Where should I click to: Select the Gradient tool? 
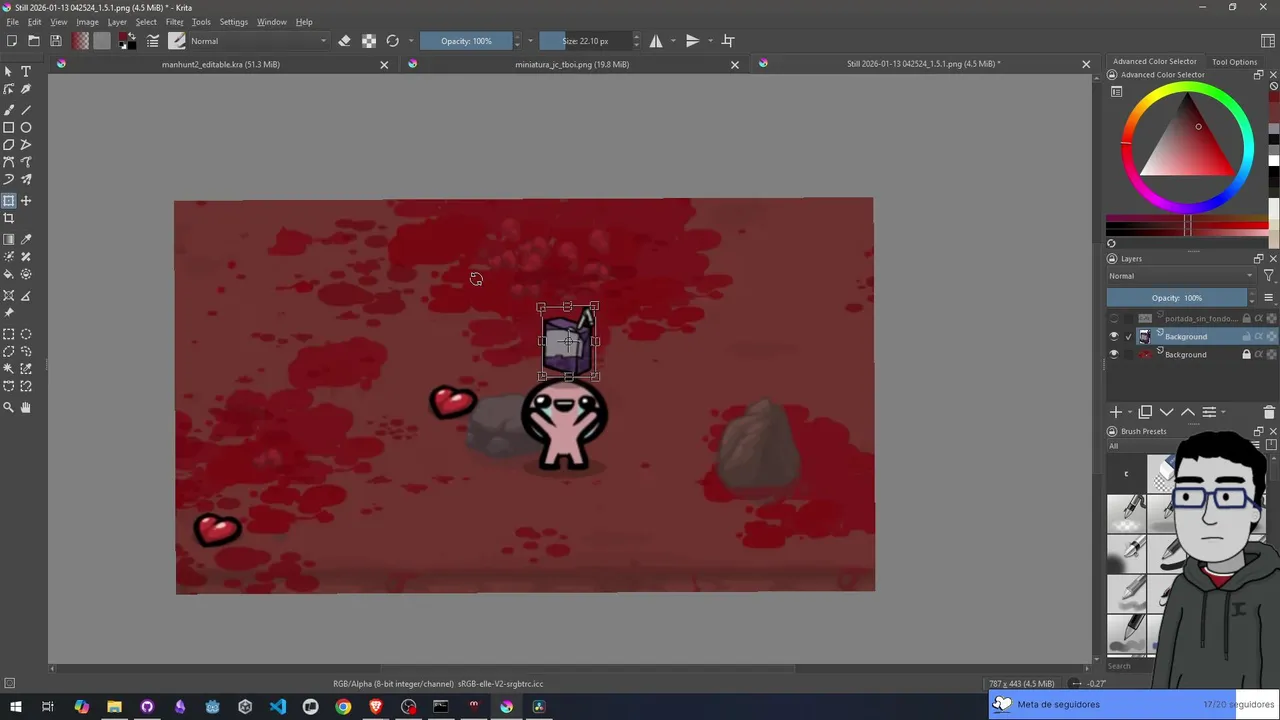9,240
